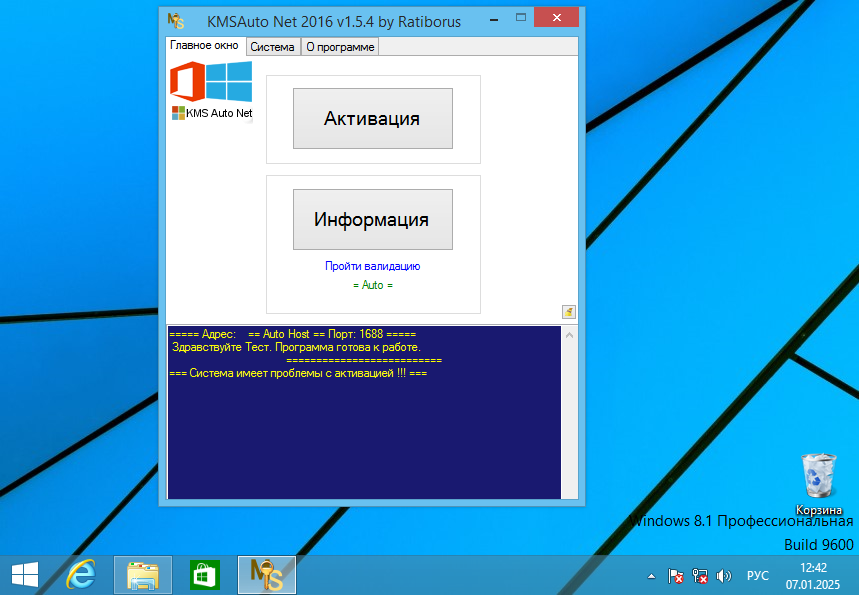
Task: Select the Главное окно tab
Action: click(x=204, y=45)
